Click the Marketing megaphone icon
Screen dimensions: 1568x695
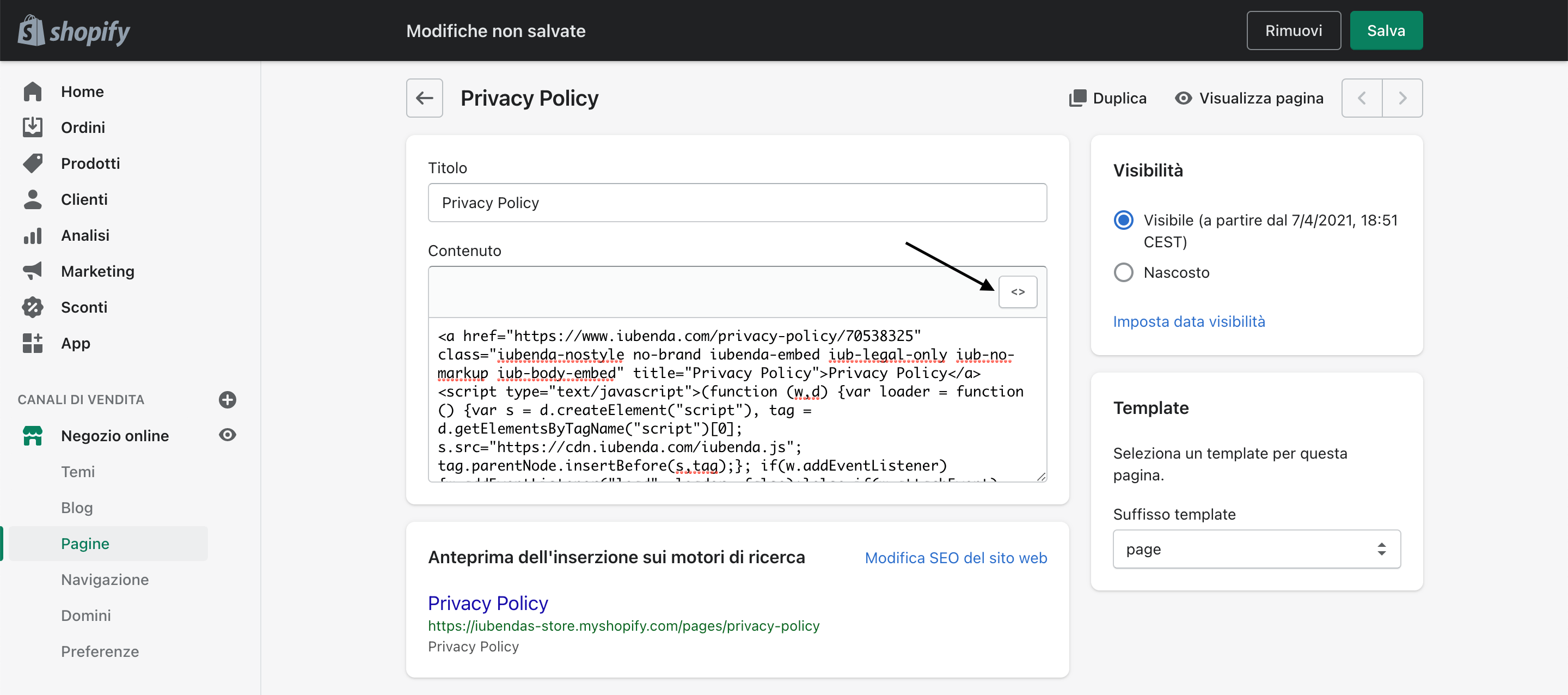33,271
